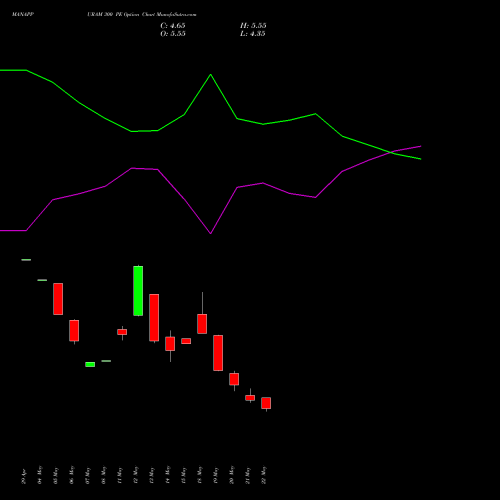
Task: Click the red candle above 05 May
Action: pos(58,299)
